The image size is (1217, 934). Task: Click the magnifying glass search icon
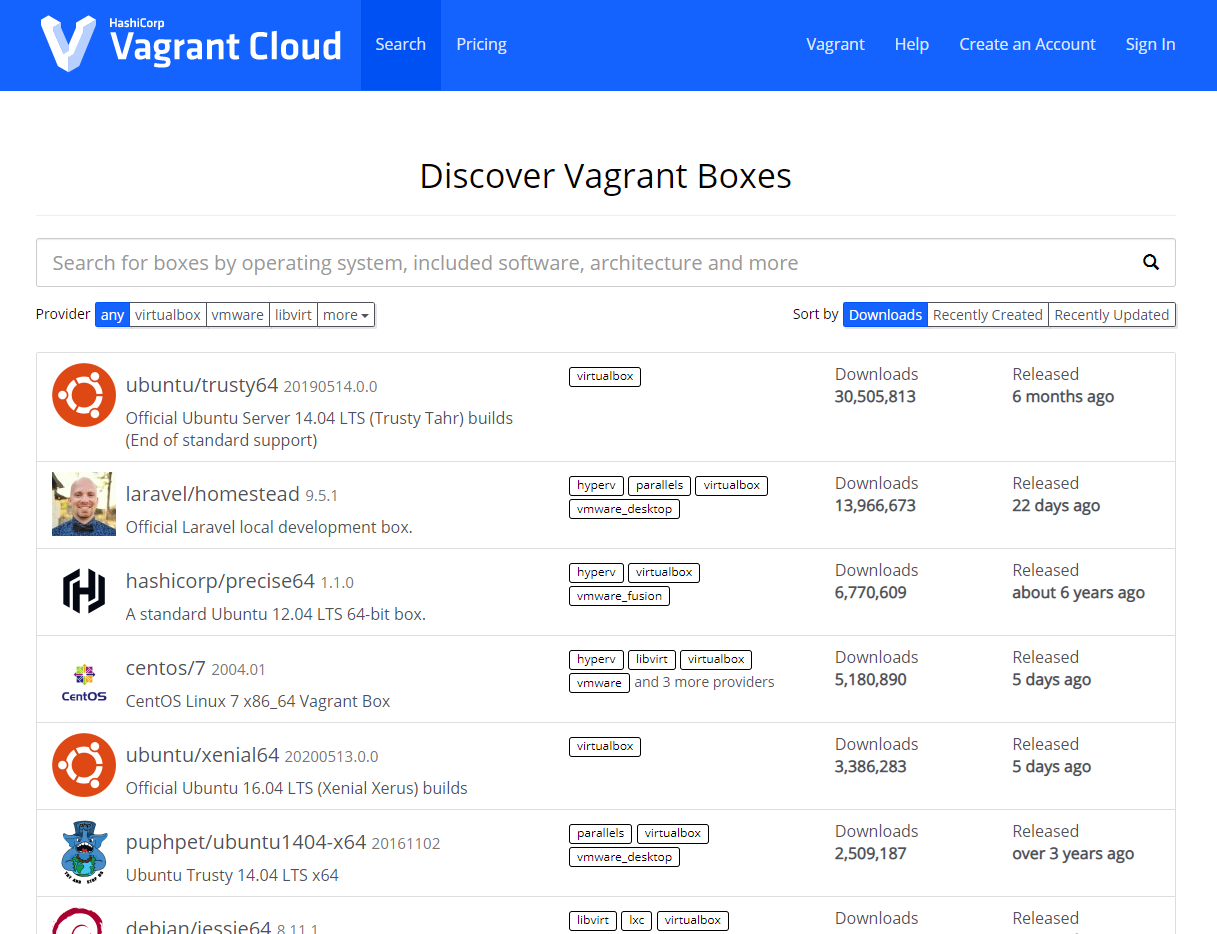pos(1151,263)
